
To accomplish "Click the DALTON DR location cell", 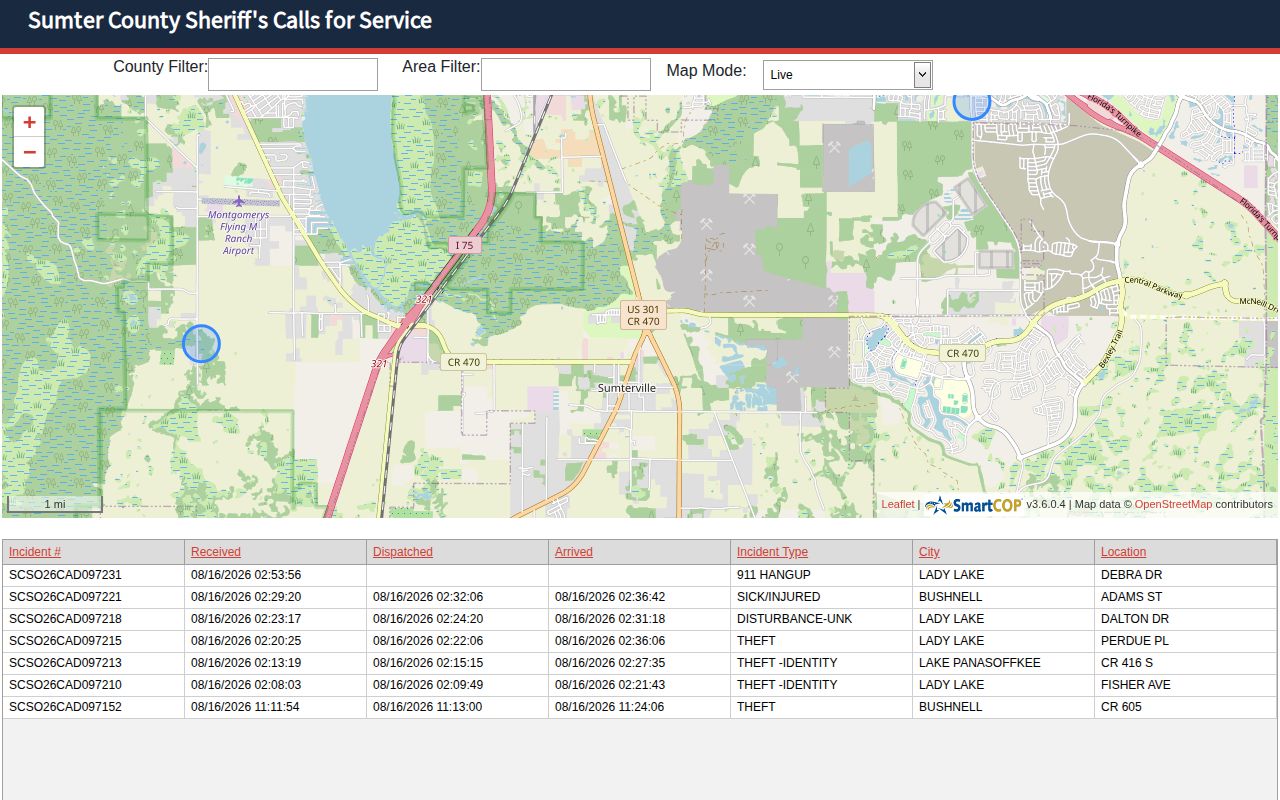I will click(x=1186, y=619).
